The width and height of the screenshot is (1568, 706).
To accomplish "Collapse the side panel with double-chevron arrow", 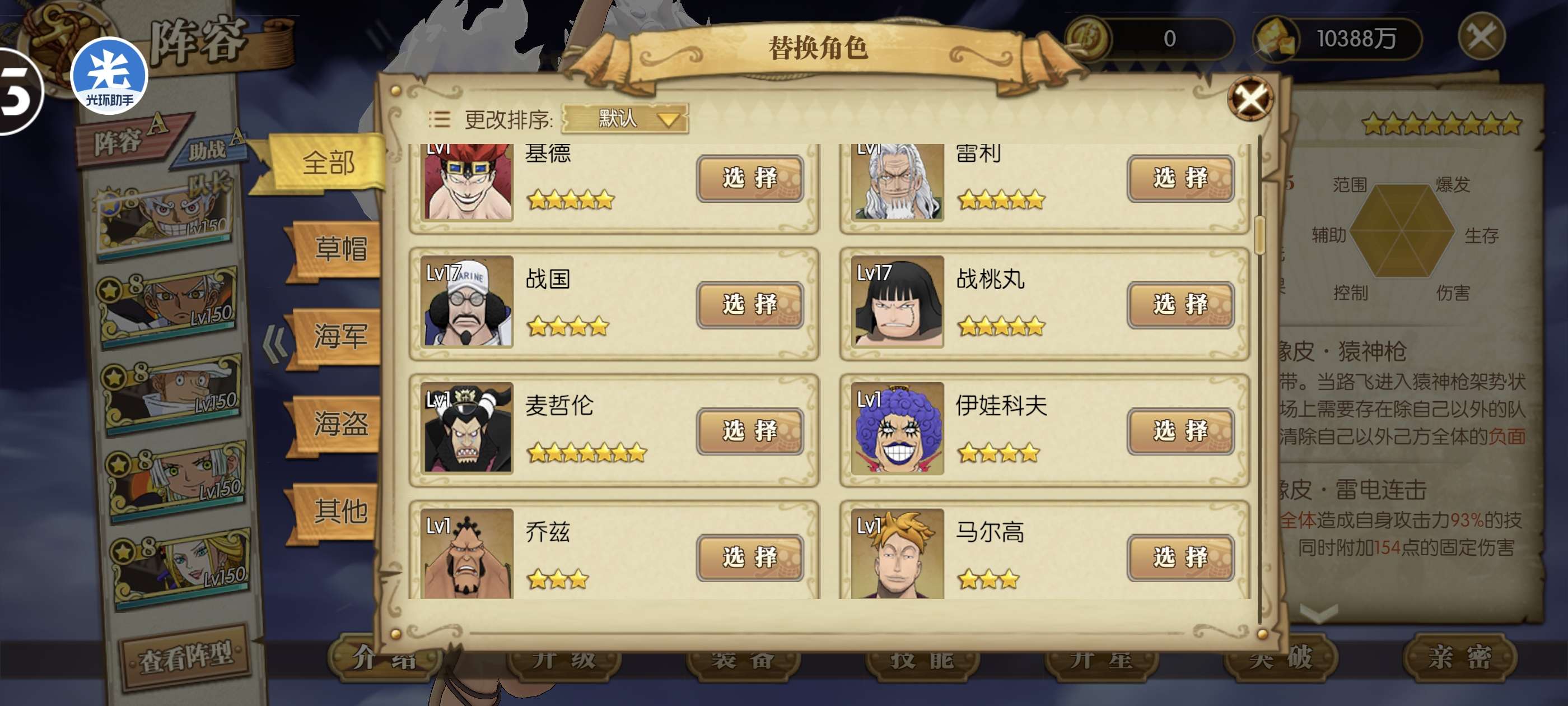I will pyautogui.click(x=274, y=345).
